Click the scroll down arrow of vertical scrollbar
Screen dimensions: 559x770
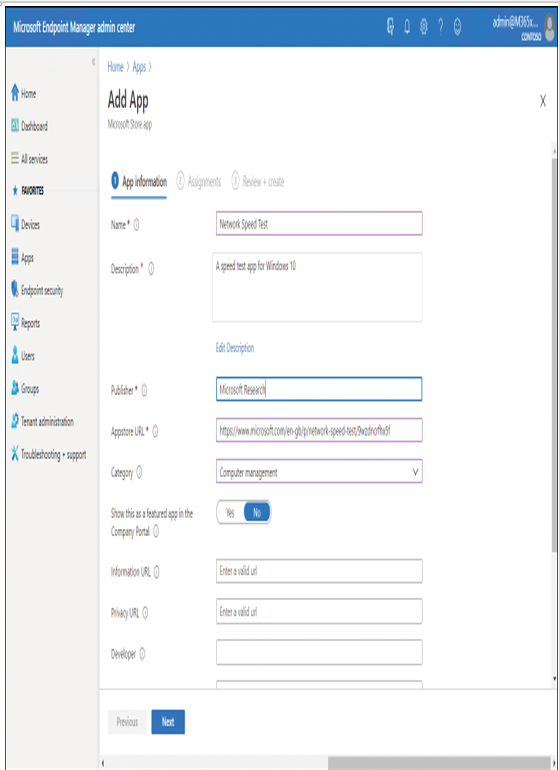pyautogui.click(x=555, y=679)
